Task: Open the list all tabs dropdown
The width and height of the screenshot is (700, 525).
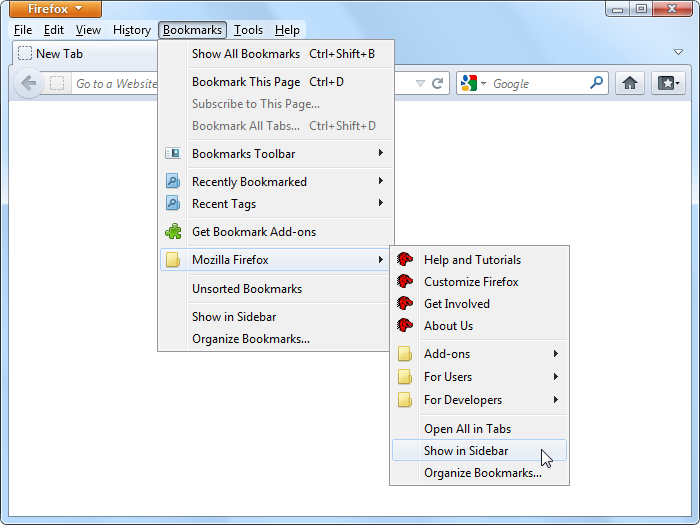Action: pos(678,53)
